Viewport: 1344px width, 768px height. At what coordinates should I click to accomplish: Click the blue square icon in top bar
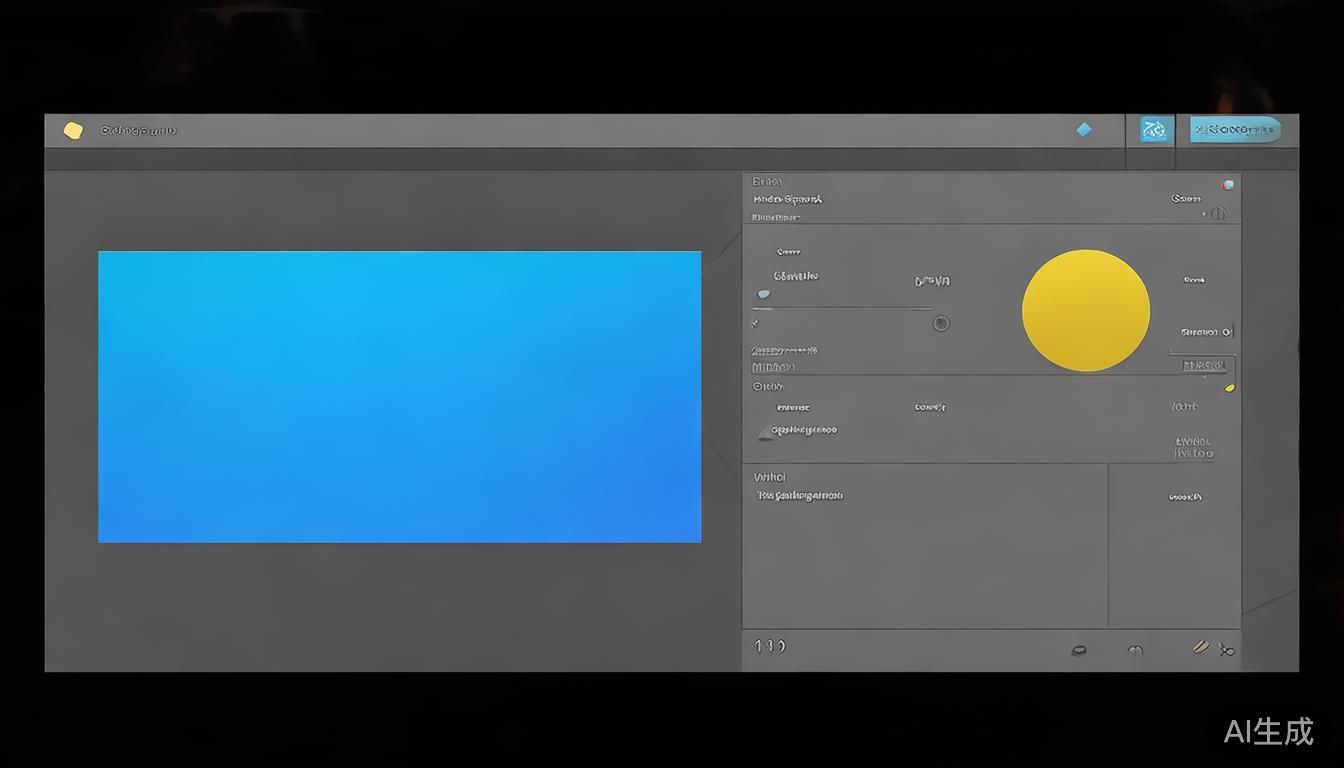1155,130
